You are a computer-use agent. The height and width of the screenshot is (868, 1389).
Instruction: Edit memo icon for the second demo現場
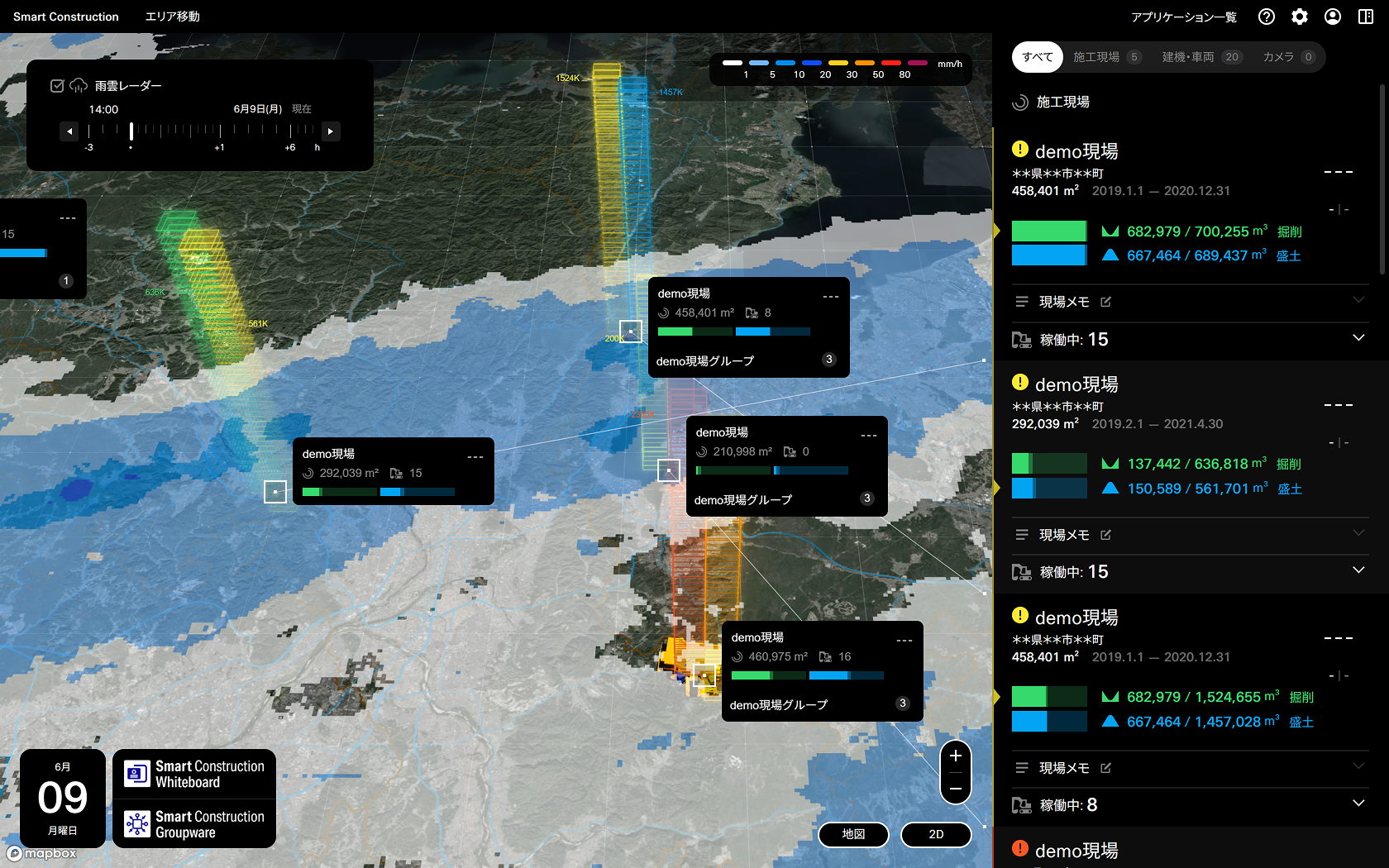1106,535
